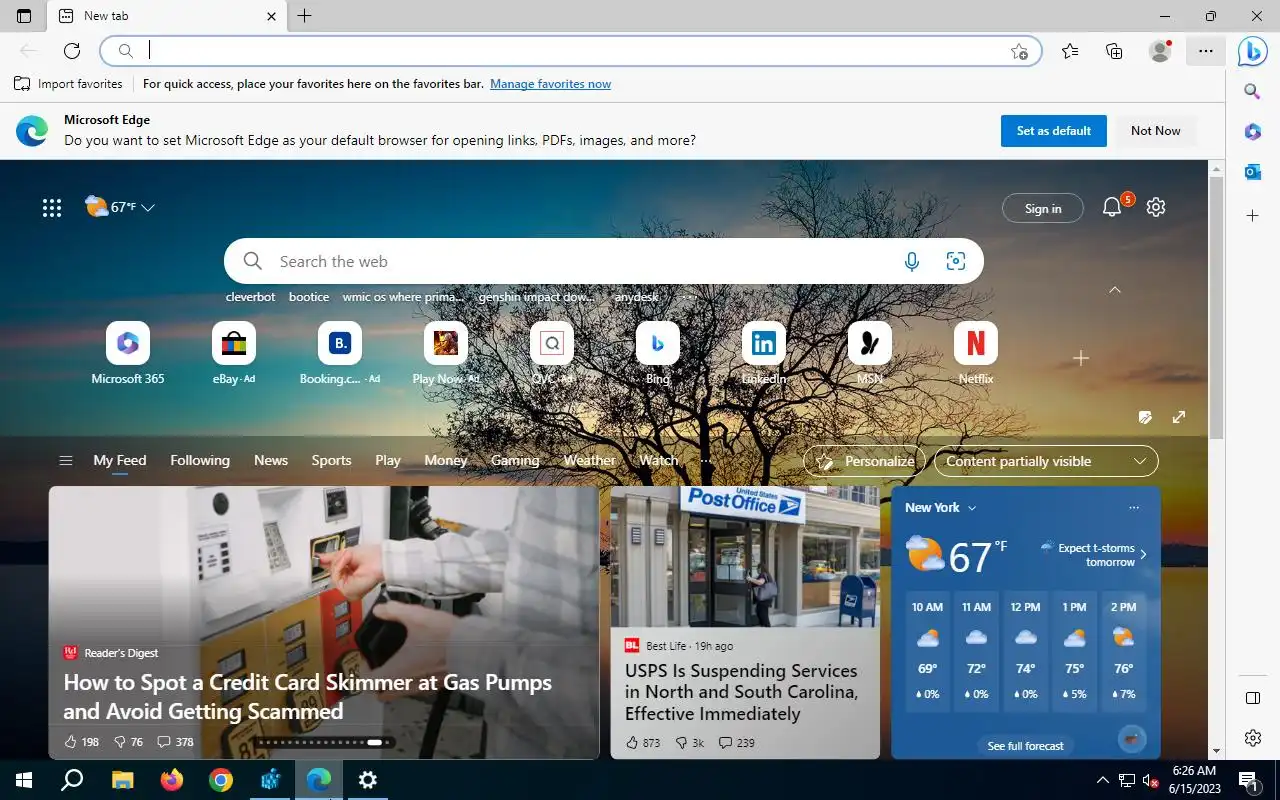This screenshot has height=800, width=1280.
Task: Refresh the page
Action: (x=72, y=51)
